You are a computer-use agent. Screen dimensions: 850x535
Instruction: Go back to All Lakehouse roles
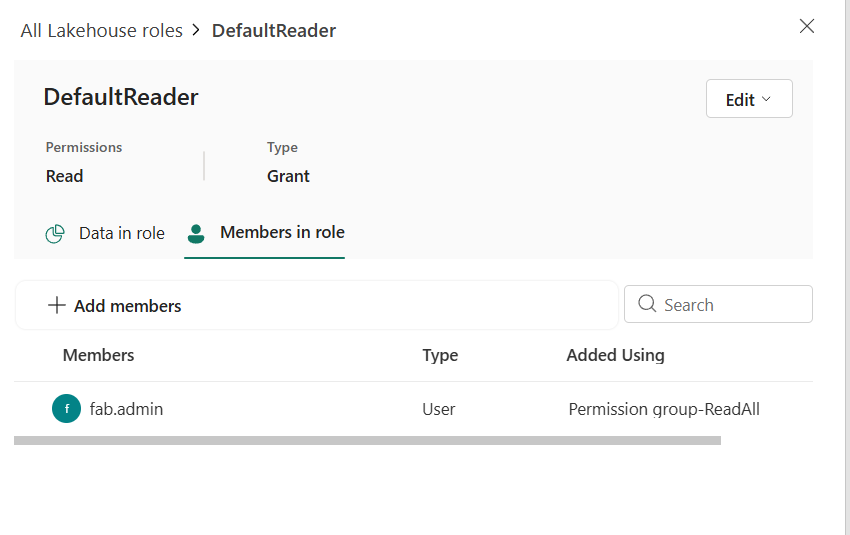tap(101, 31)
